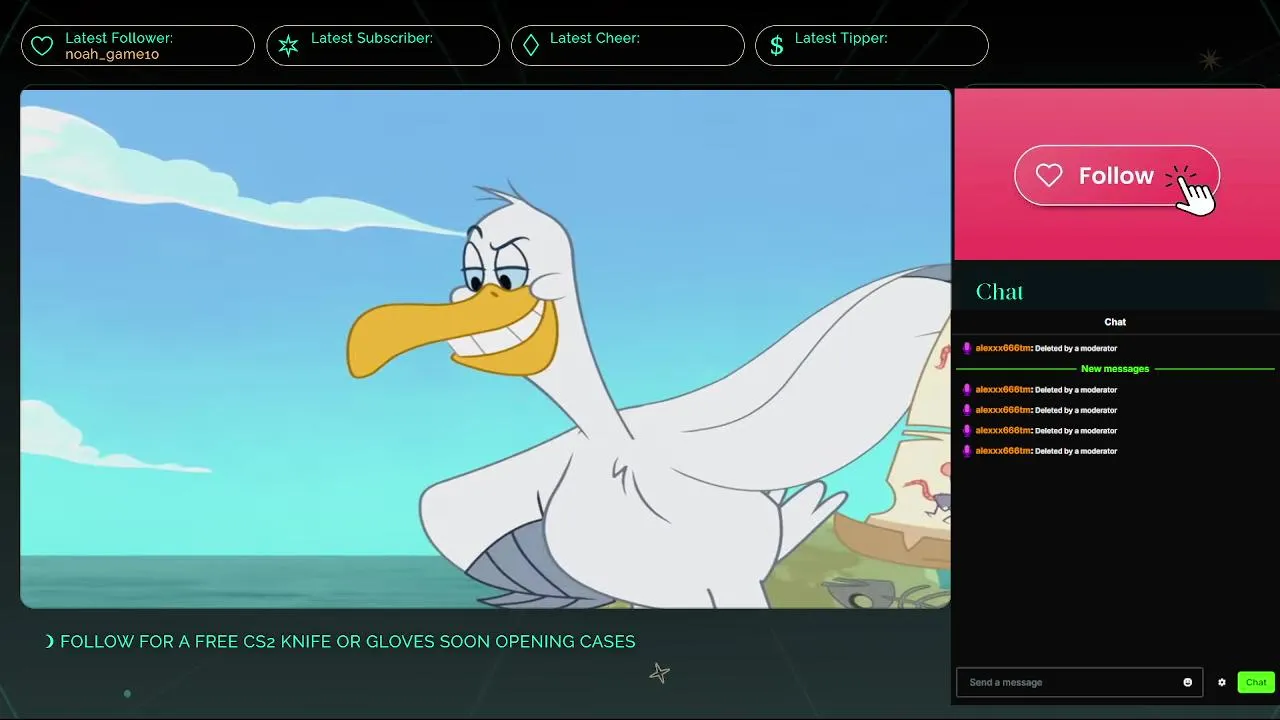Click the Latest Cheer label
Viewport: 1280px width, 720px height.
(x=595, y=38)
